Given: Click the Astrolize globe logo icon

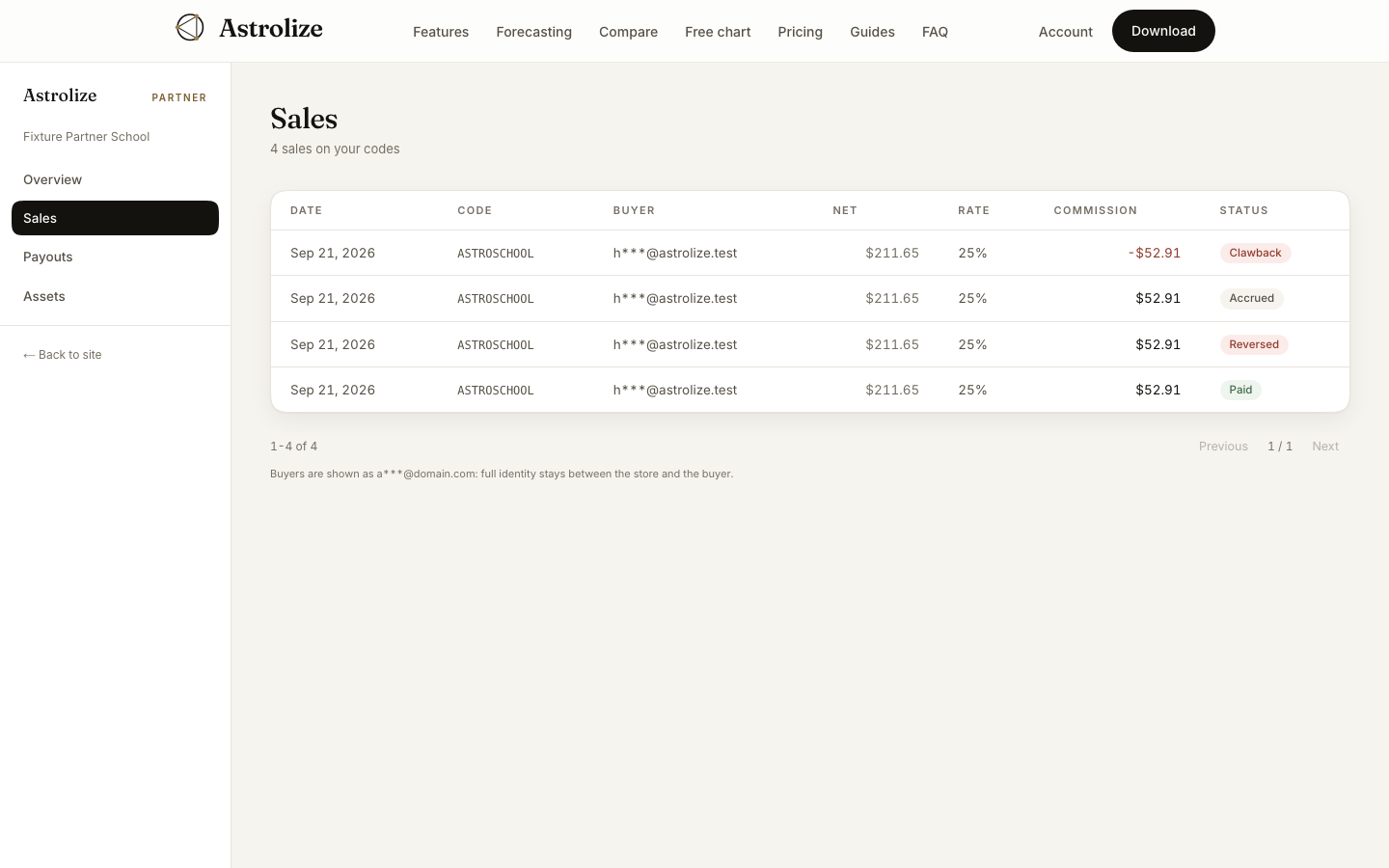Looking at the screenshot, I should pyautogui.click(x=190, y=28).
